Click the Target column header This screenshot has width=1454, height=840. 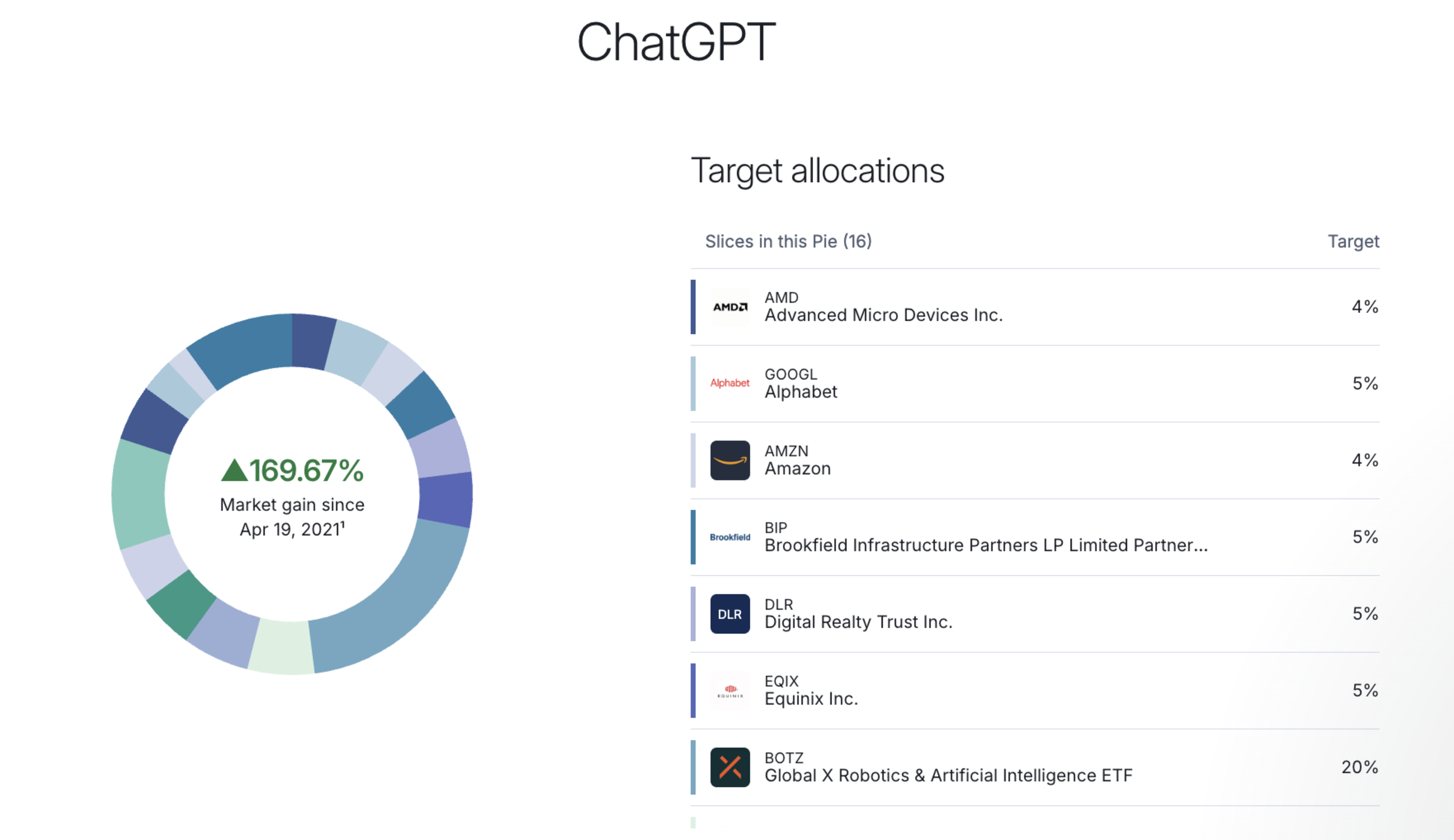coord(1353,242)
